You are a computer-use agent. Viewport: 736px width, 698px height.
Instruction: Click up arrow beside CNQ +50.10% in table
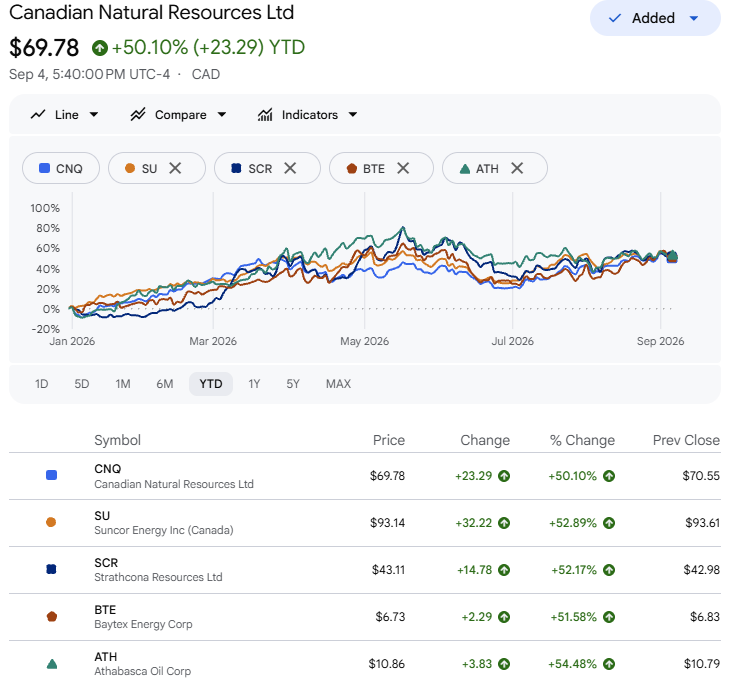click(609, 476)
